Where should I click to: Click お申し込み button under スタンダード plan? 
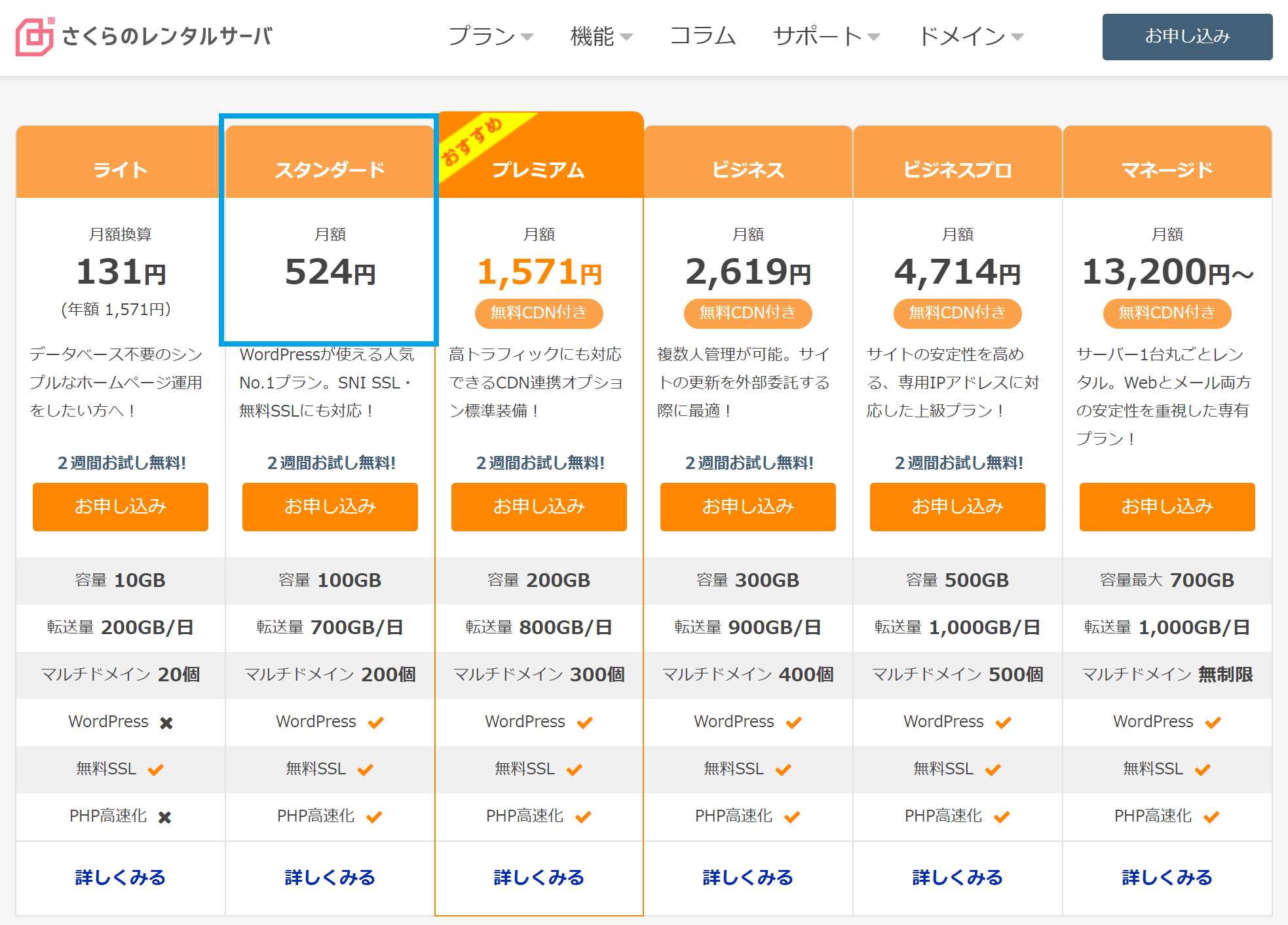pyautogui.click(x=330, y=506)
